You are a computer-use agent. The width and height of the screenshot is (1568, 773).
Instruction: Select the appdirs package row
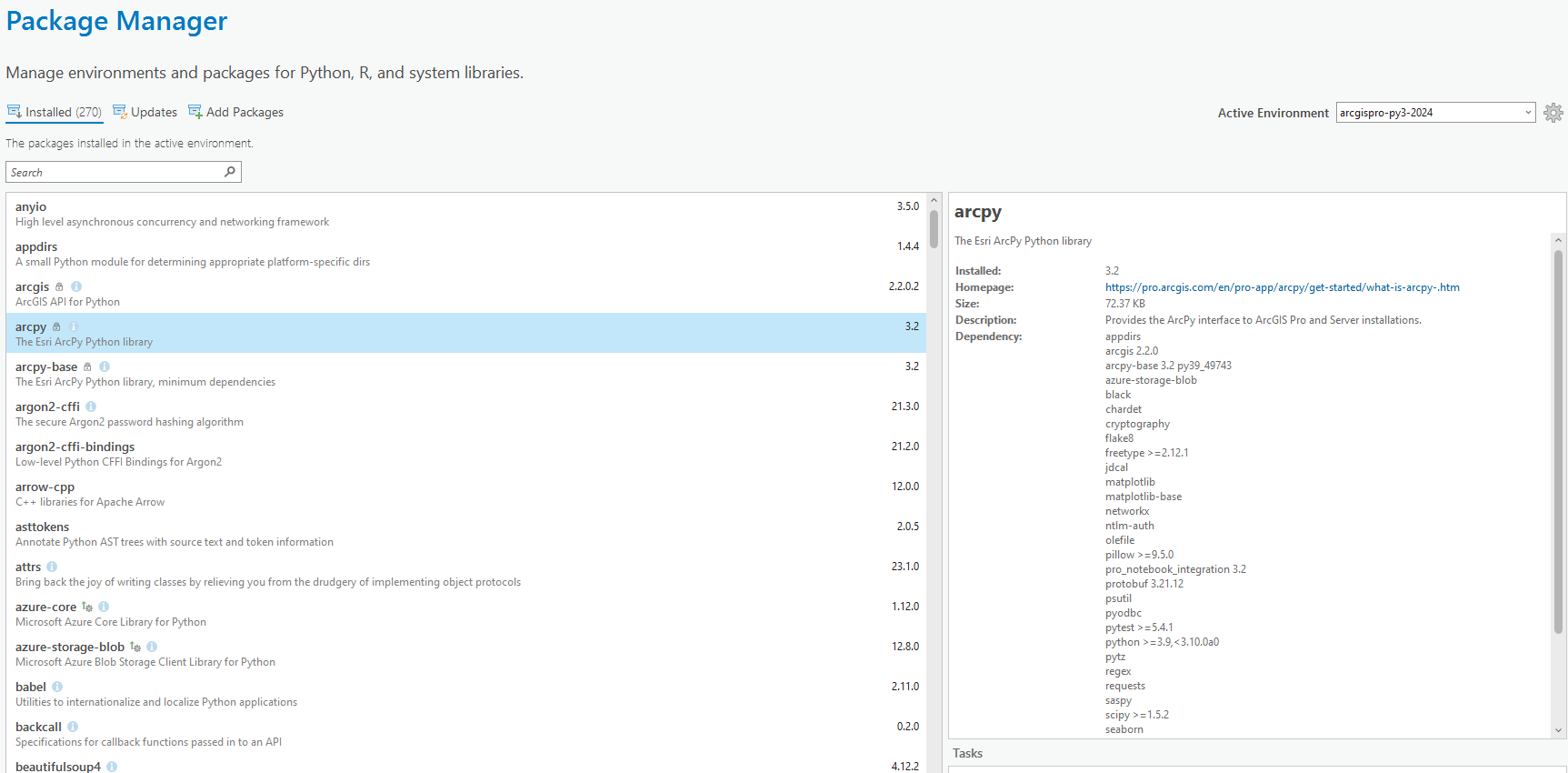pyautogui.click(x=466, y=254)
